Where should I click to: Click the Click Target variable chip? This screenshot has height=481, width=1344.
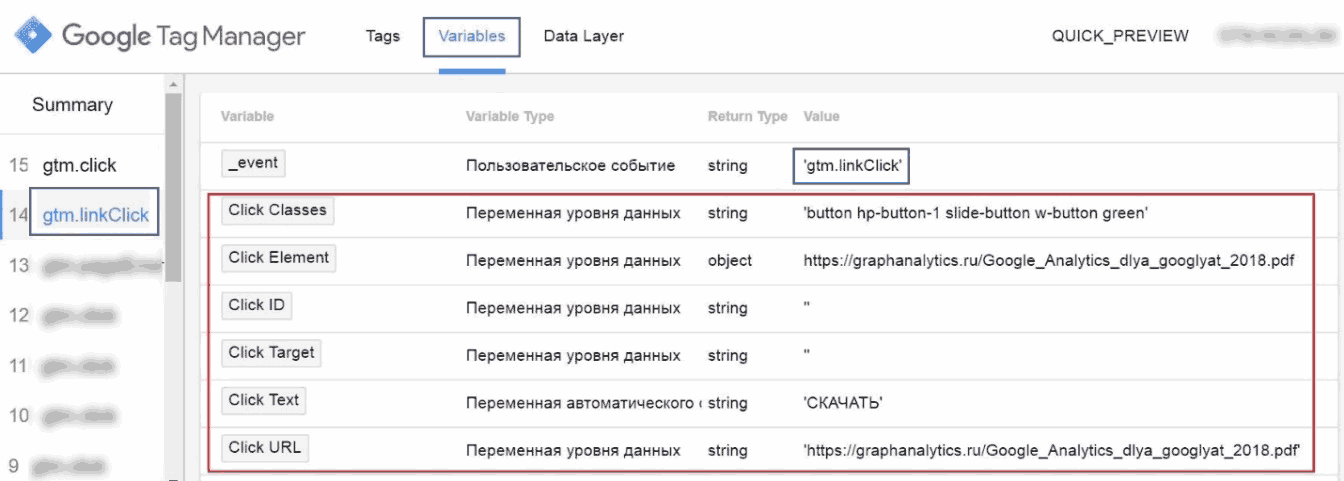coord(271,352)
